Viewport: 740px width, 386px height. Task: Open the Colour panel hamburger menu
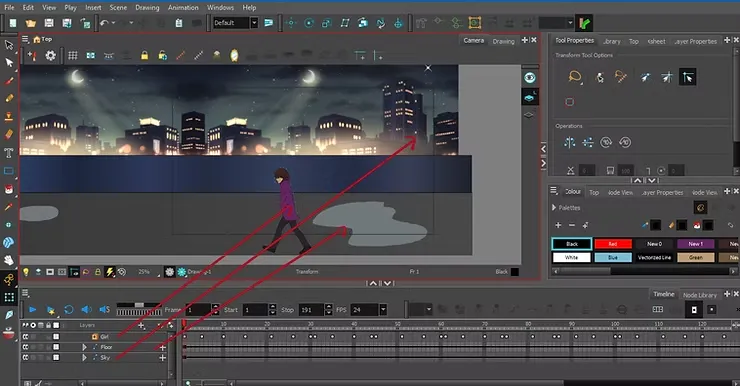(554, 191)
